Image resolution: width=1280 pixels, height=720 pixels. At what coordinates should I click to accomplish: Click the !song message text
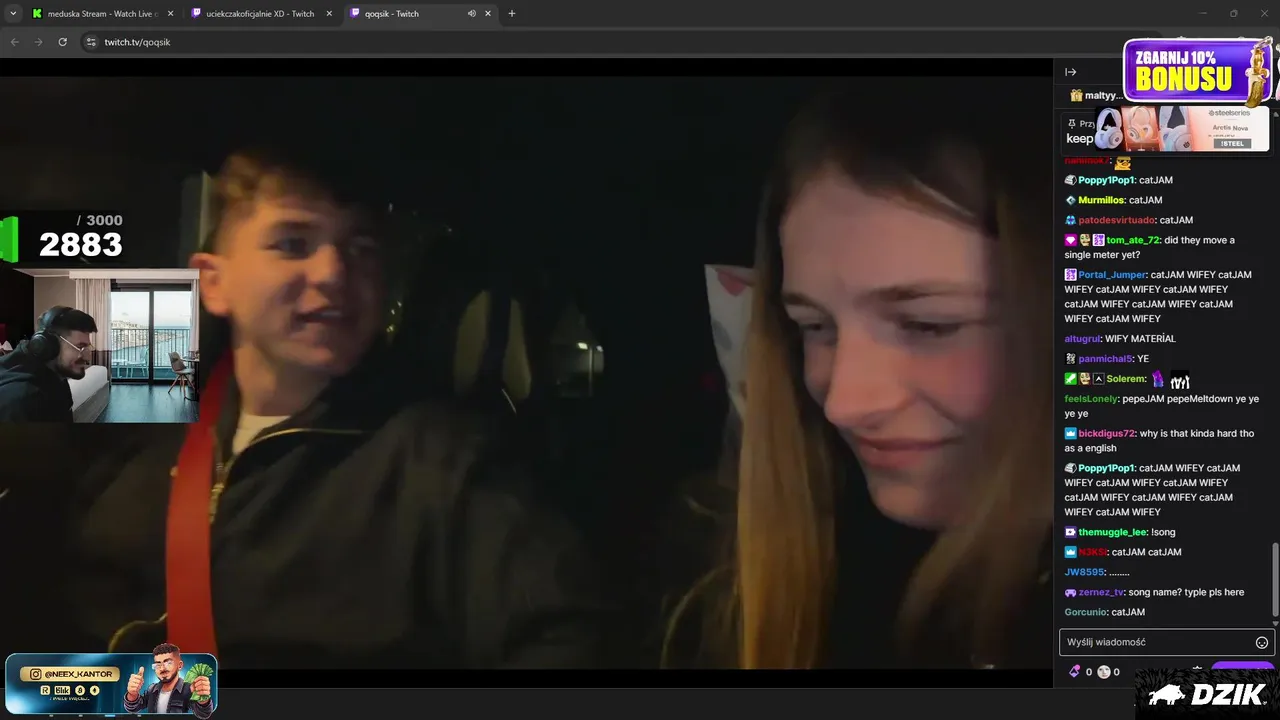click(x=1163, y=532)
